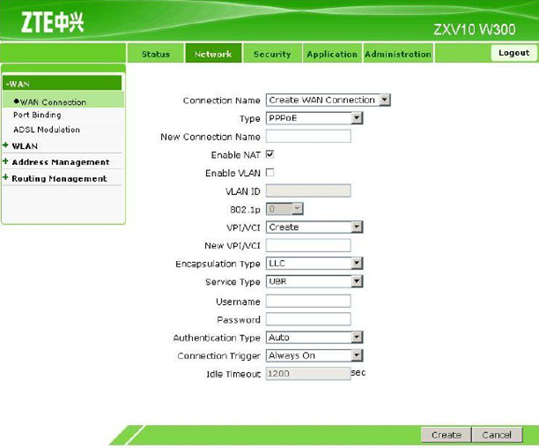Open Encapsulation Type LLC dropdown
The image size is (539, 448).
[314, 263]
